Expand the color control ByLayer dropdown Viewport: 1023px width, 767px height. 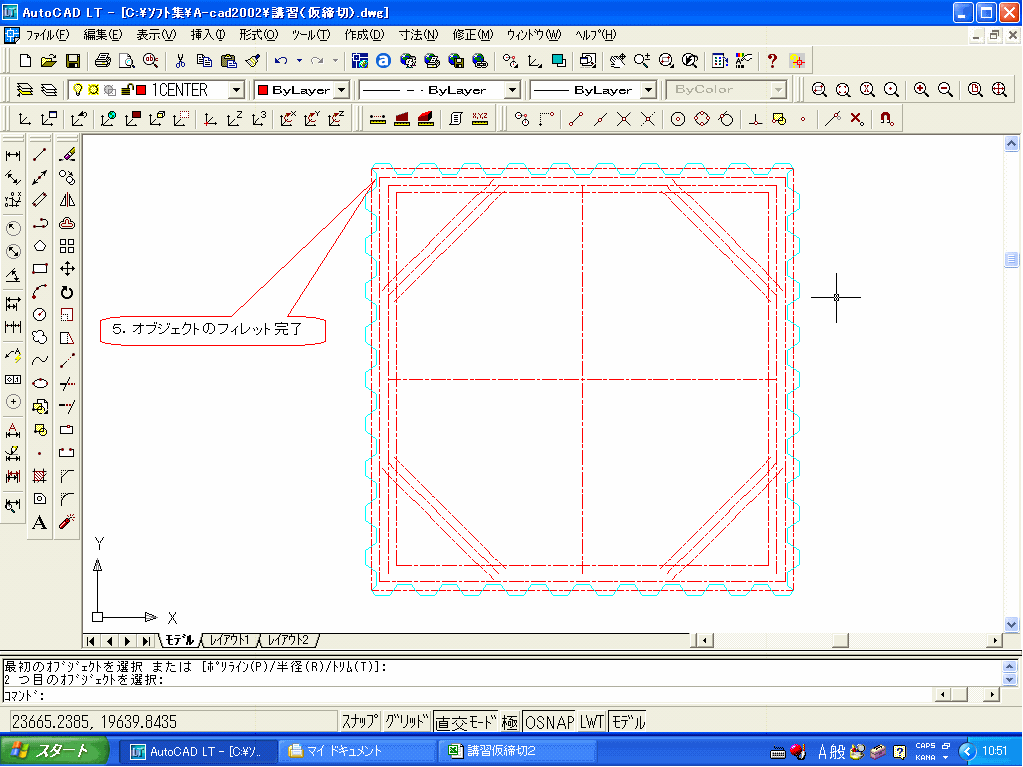pyautogui.click(x=343, y=89)
